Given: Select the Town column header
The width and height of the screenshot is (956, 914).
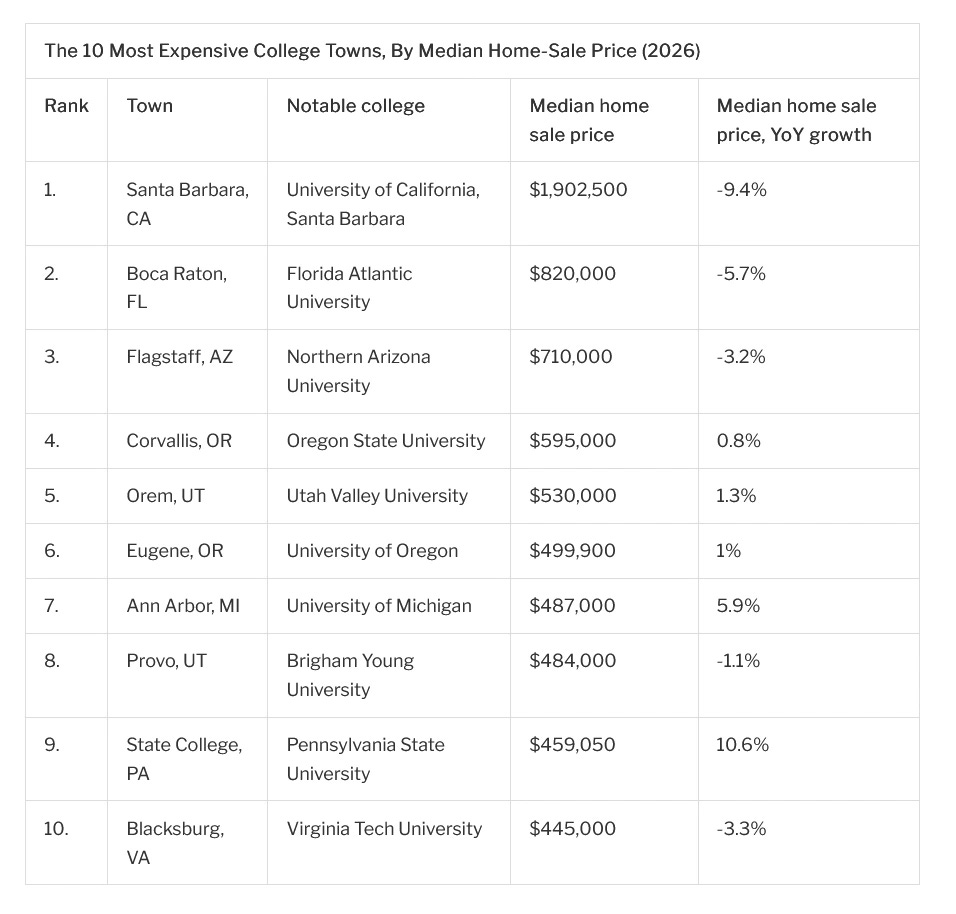Looking at the screenshot, I should click(149, 106).
